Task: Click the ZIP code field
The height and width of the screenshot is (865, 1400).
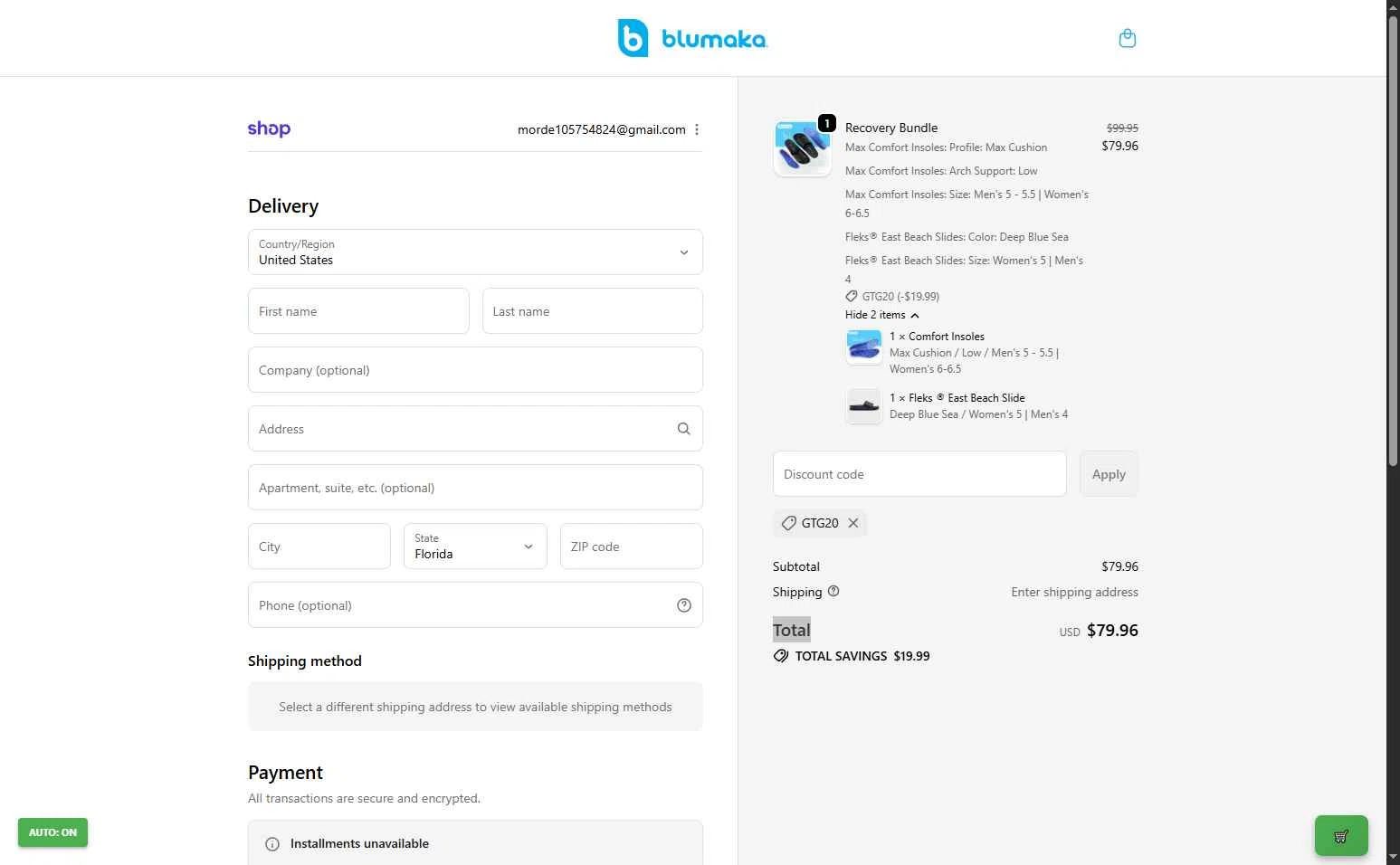Action: [x=632, y=547]
